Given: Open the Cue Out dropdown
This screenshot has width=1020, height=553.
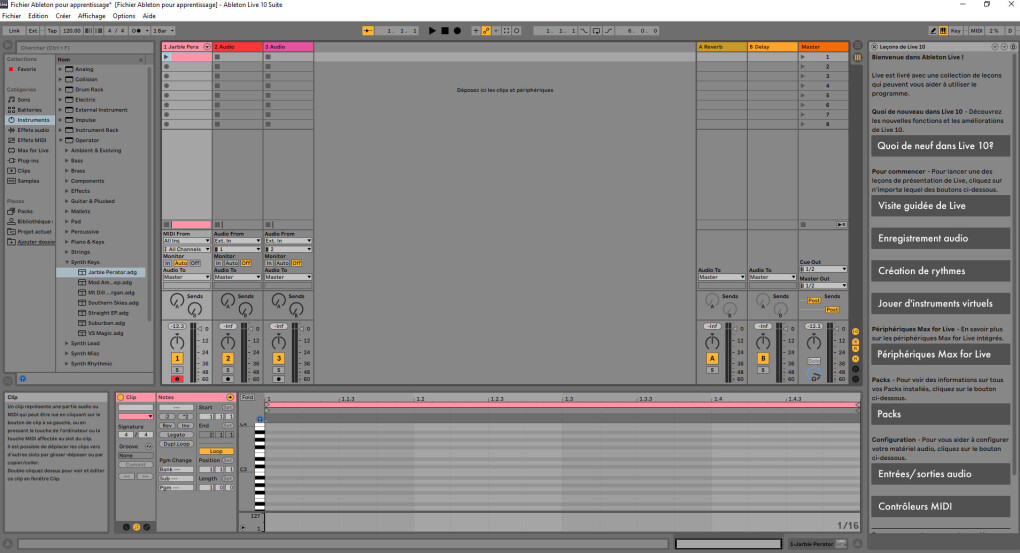Looking at the screenshot, I should (x=824, y=269).
